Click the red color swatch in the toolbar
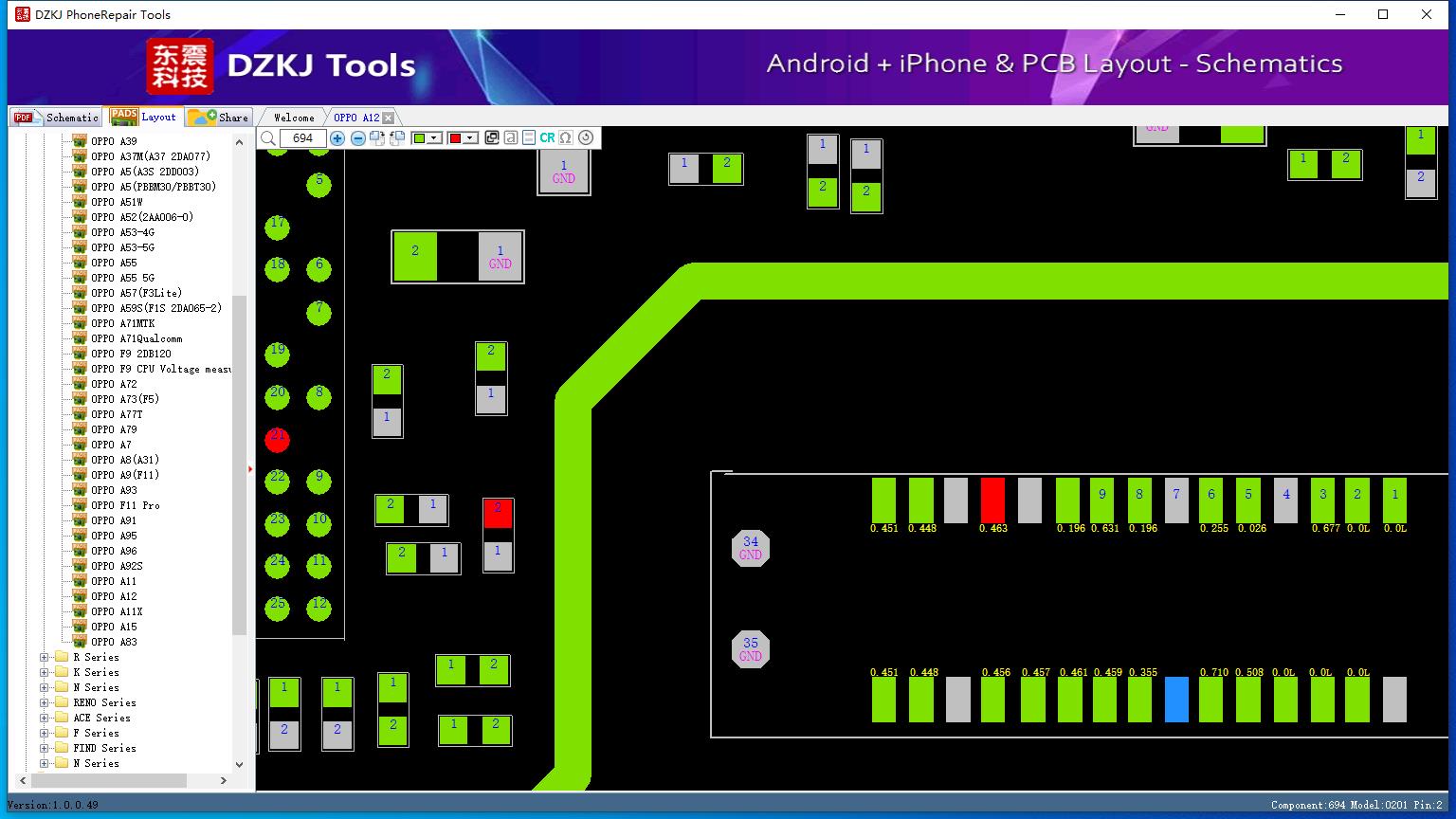The width and height of the screenshot is (1456, 819). click(x=456, y=138)
